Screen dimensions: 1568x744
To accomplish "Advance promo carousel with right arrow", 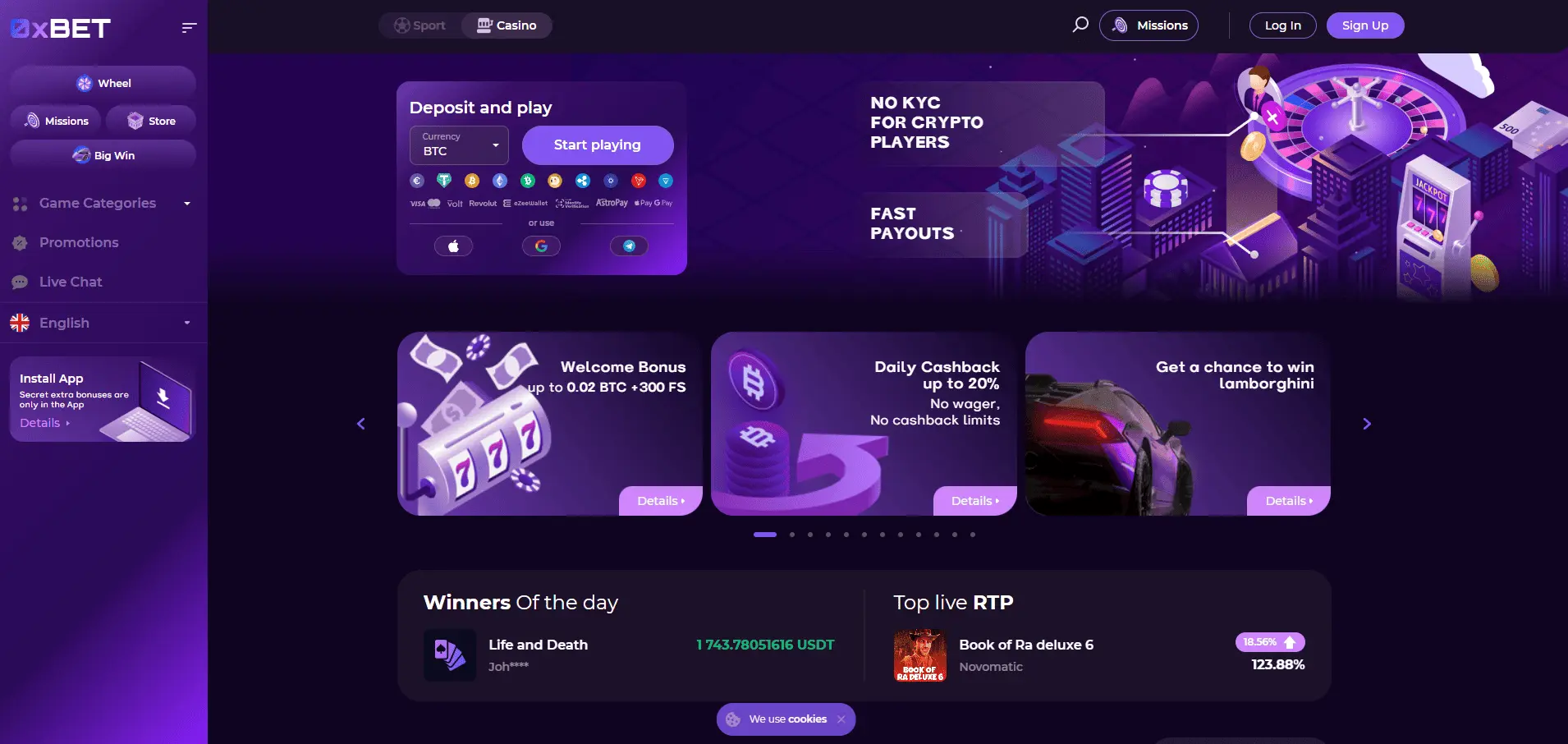I will pyautogui.click(x=1367, y=424).
